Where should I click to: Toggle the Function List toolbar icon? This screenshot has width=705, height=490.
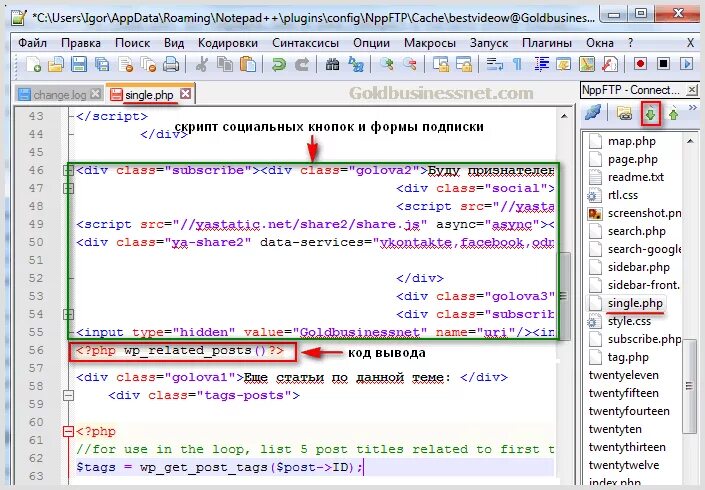[x=610, y=64]
